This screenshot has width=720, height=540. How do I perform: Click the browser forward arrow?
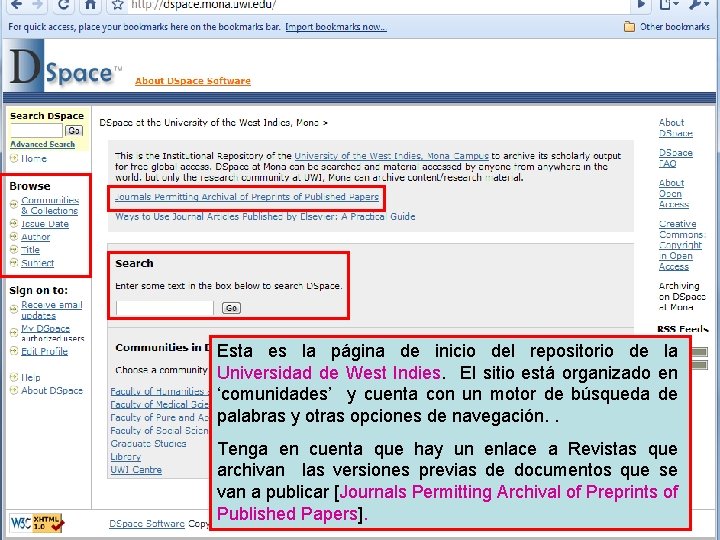pos(38,5)
